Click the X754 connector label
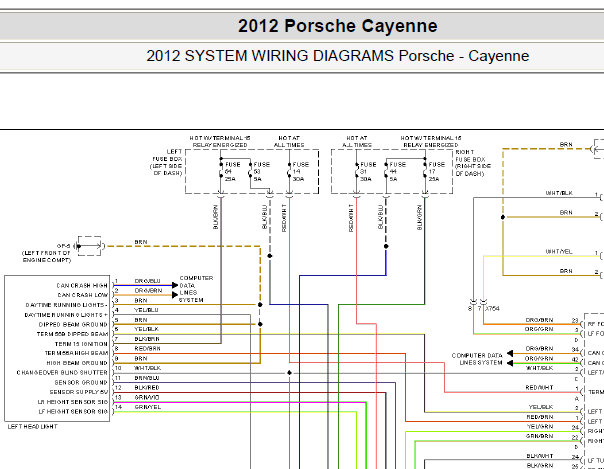 (x=493, y=308)
